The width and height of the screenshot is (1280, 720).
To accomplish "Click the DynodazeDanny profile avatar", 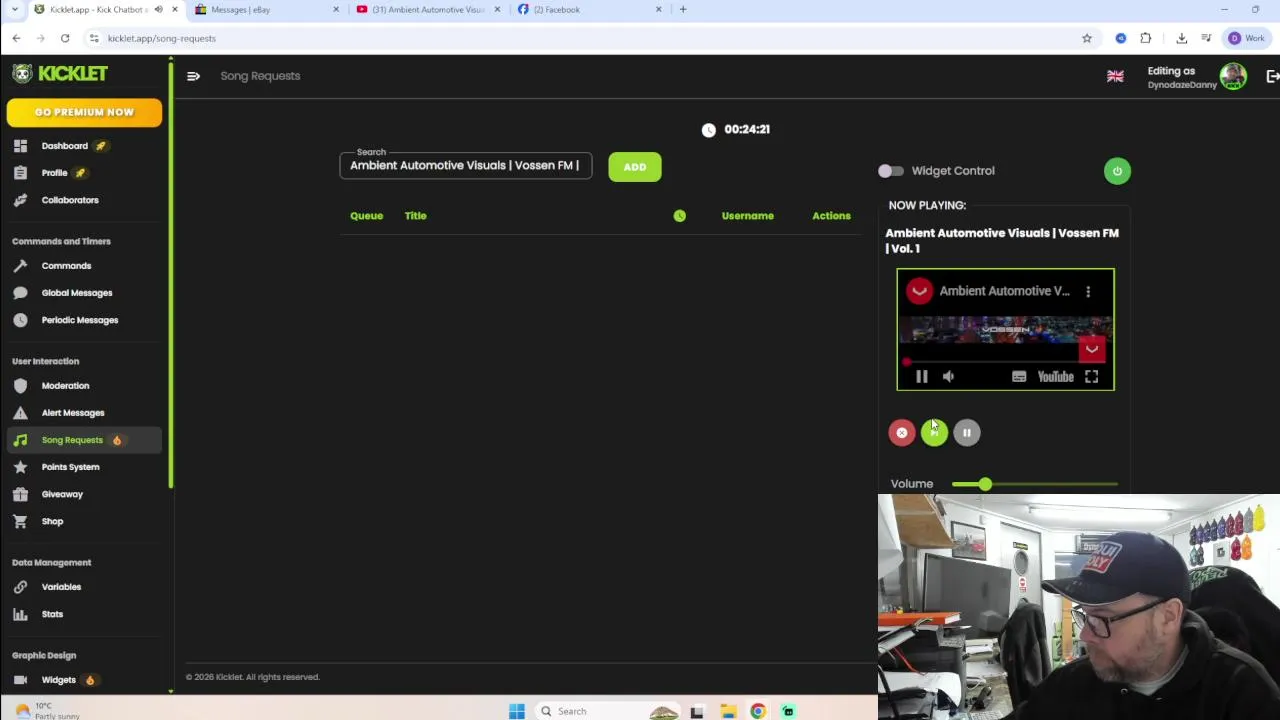I will (1233, 77).
